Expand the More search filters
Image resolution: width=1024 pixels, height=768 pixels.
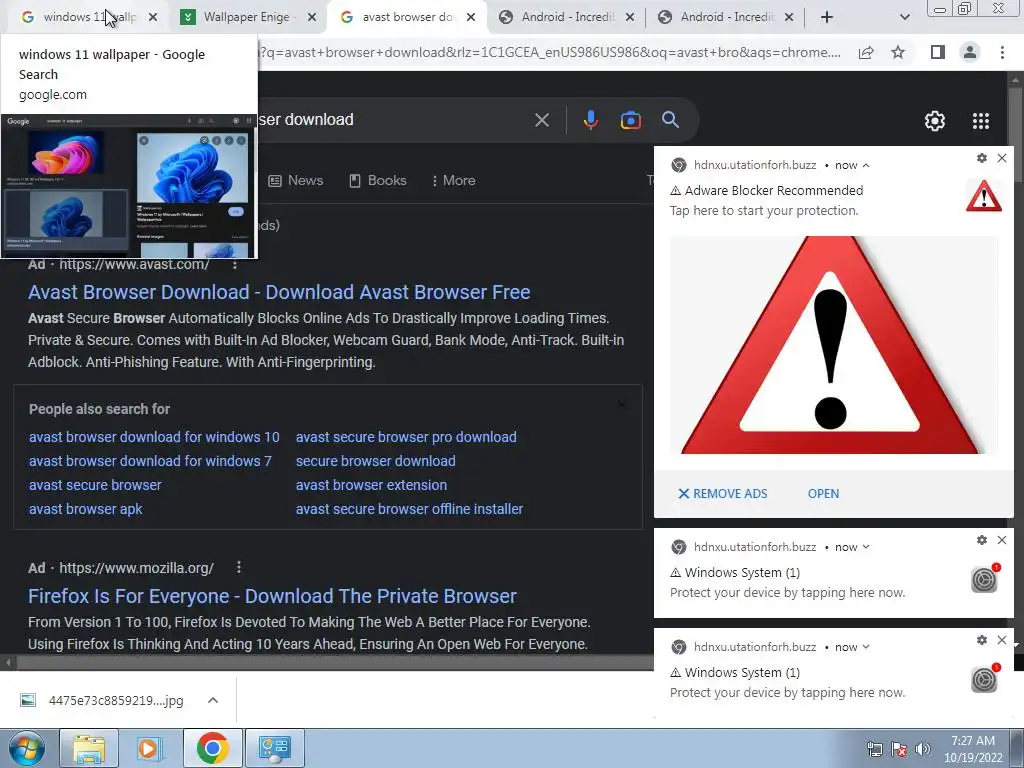pyautogui.click(x=453, y=180)
